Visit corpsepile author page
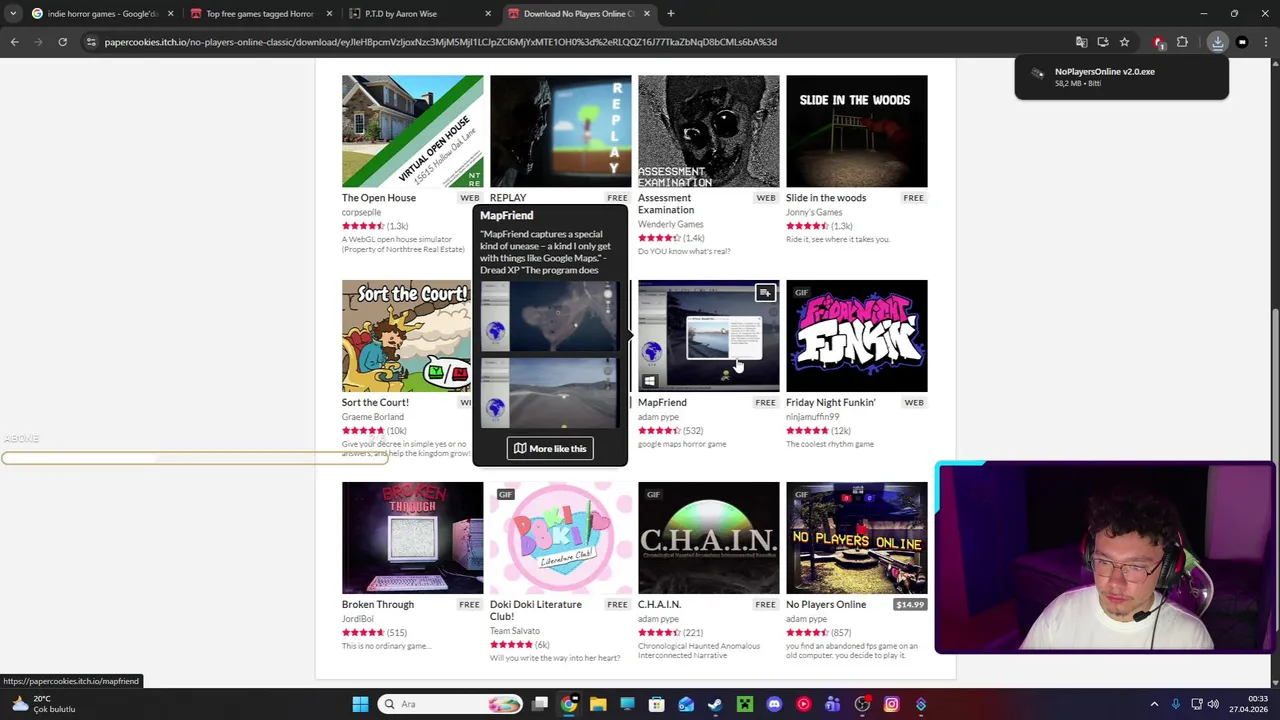 pyautogui.click(x=361, y=212)
